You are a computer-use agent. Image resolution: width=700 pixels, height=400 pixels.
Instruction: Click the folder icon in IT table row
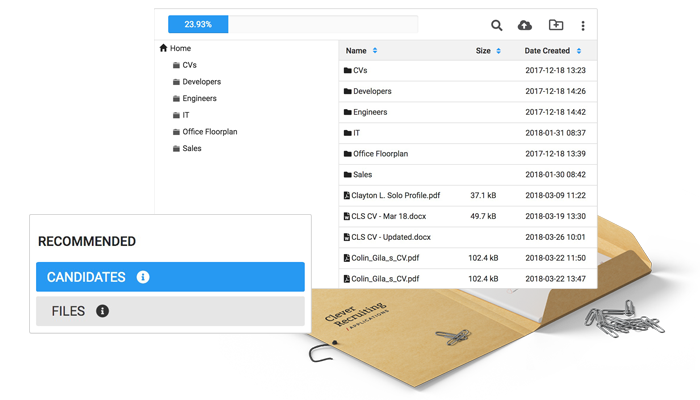348,133
